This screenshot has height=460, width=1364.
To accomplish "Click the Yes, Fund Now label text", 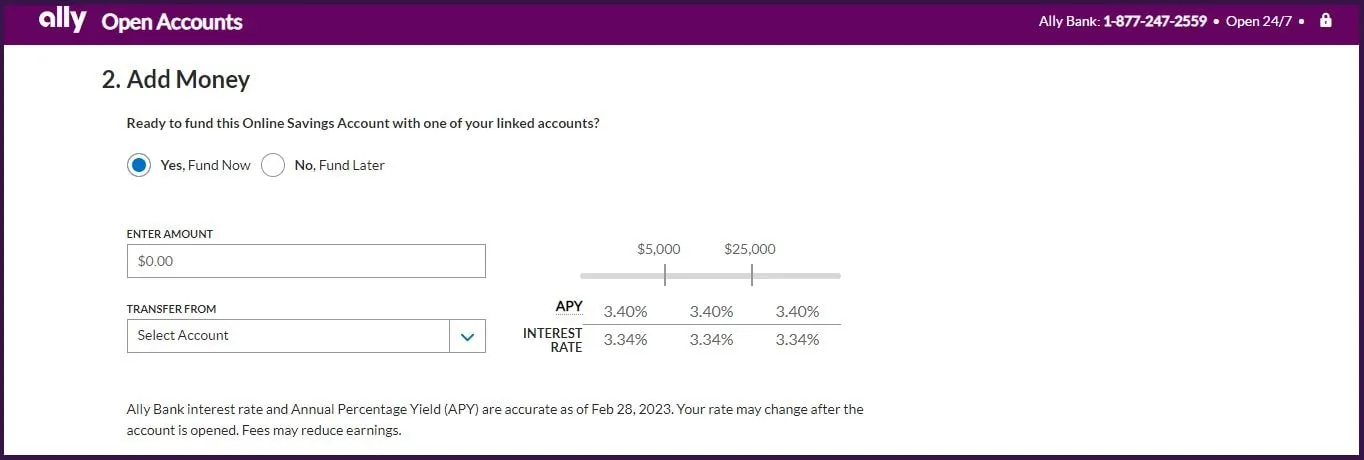I will pos(205,165).
